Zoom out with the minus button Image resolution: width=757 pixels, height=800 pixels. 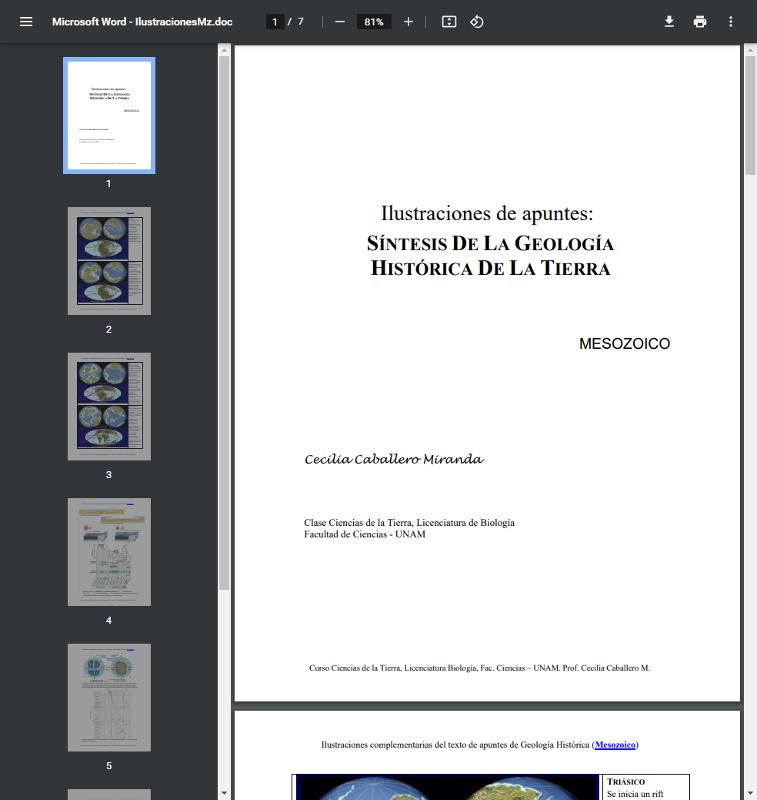pos(340,22)
